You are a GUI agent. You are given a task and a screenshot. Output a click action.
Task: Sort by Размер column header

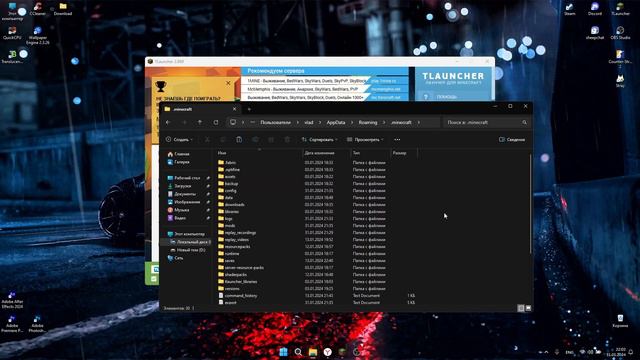tap(404, 153)
